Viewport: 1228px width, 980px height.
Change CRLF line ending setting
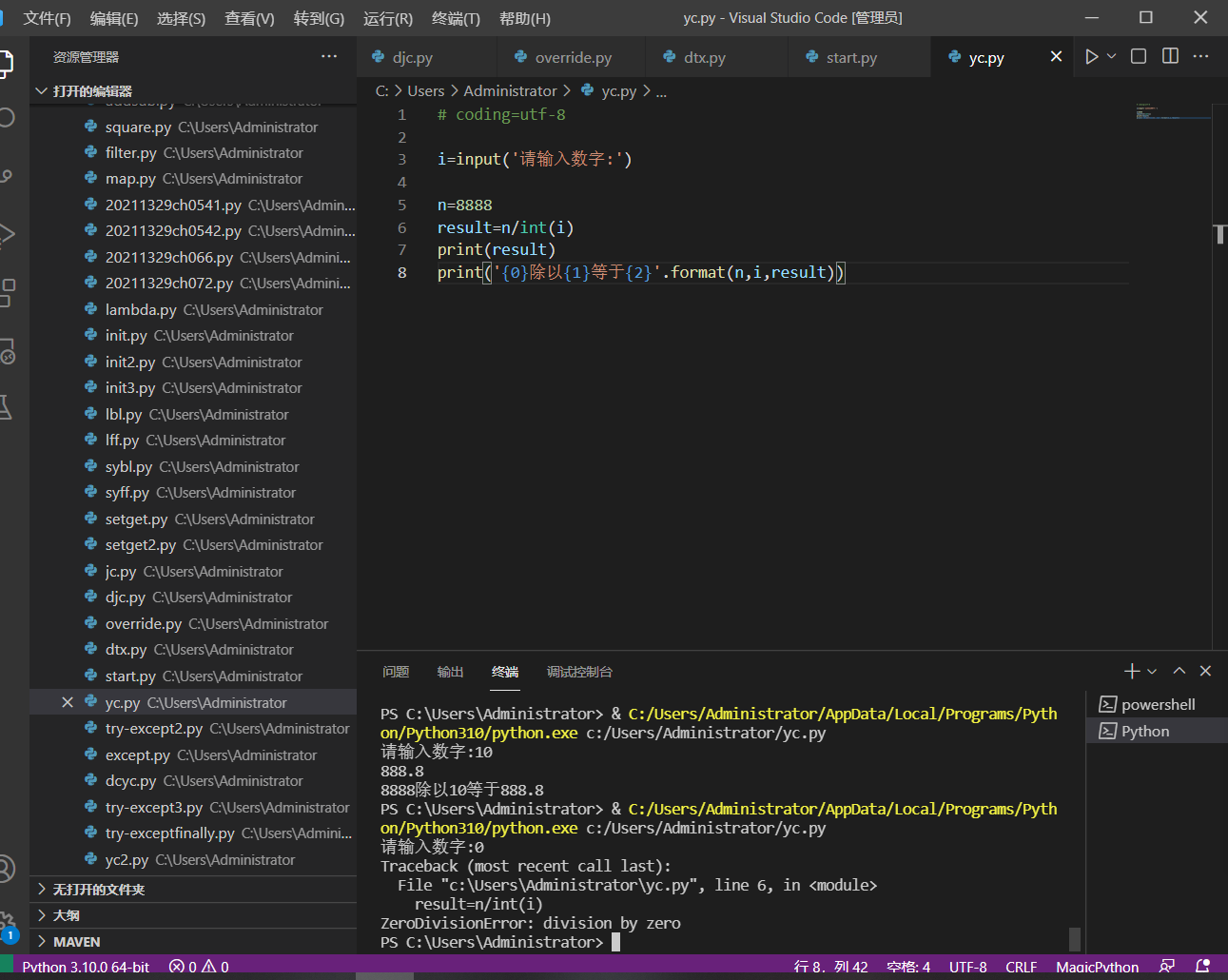1021,967
